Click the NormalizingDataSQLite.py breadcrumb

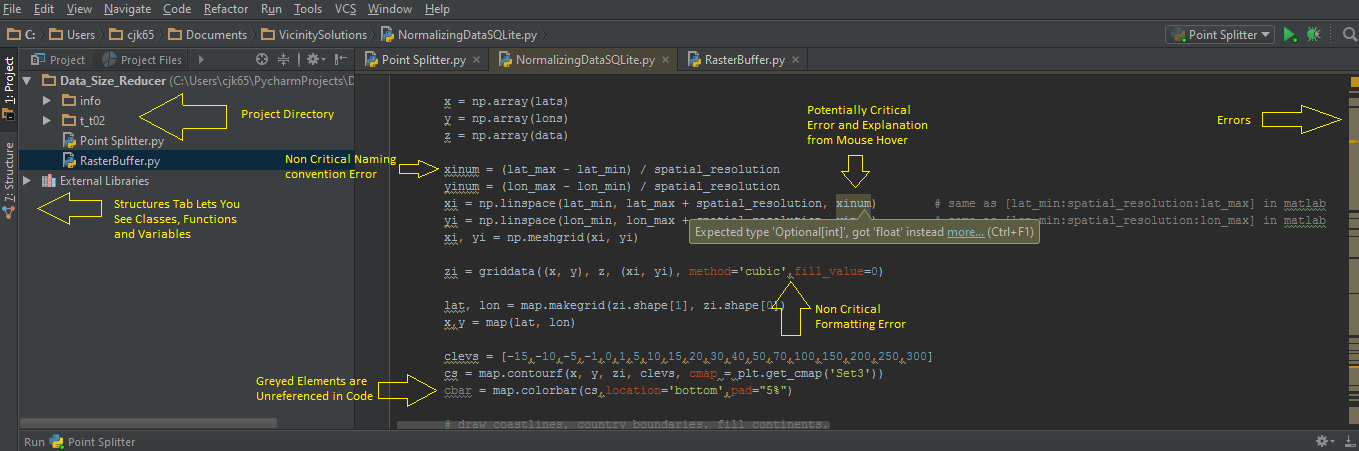point(458,34)
